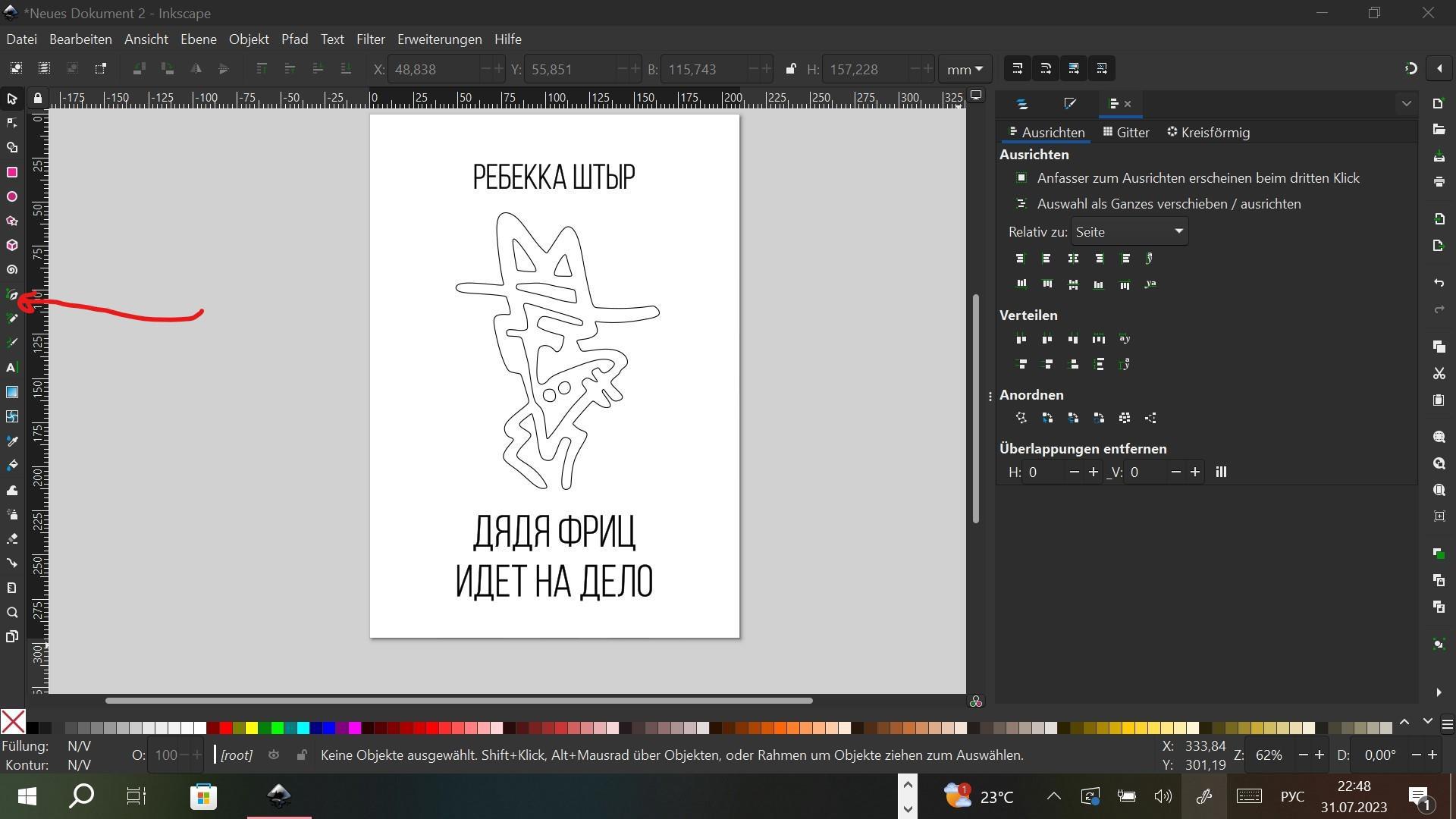Open the mm units dropdown
Viewport: 1456px width, 819px height.
click(964, 69)
